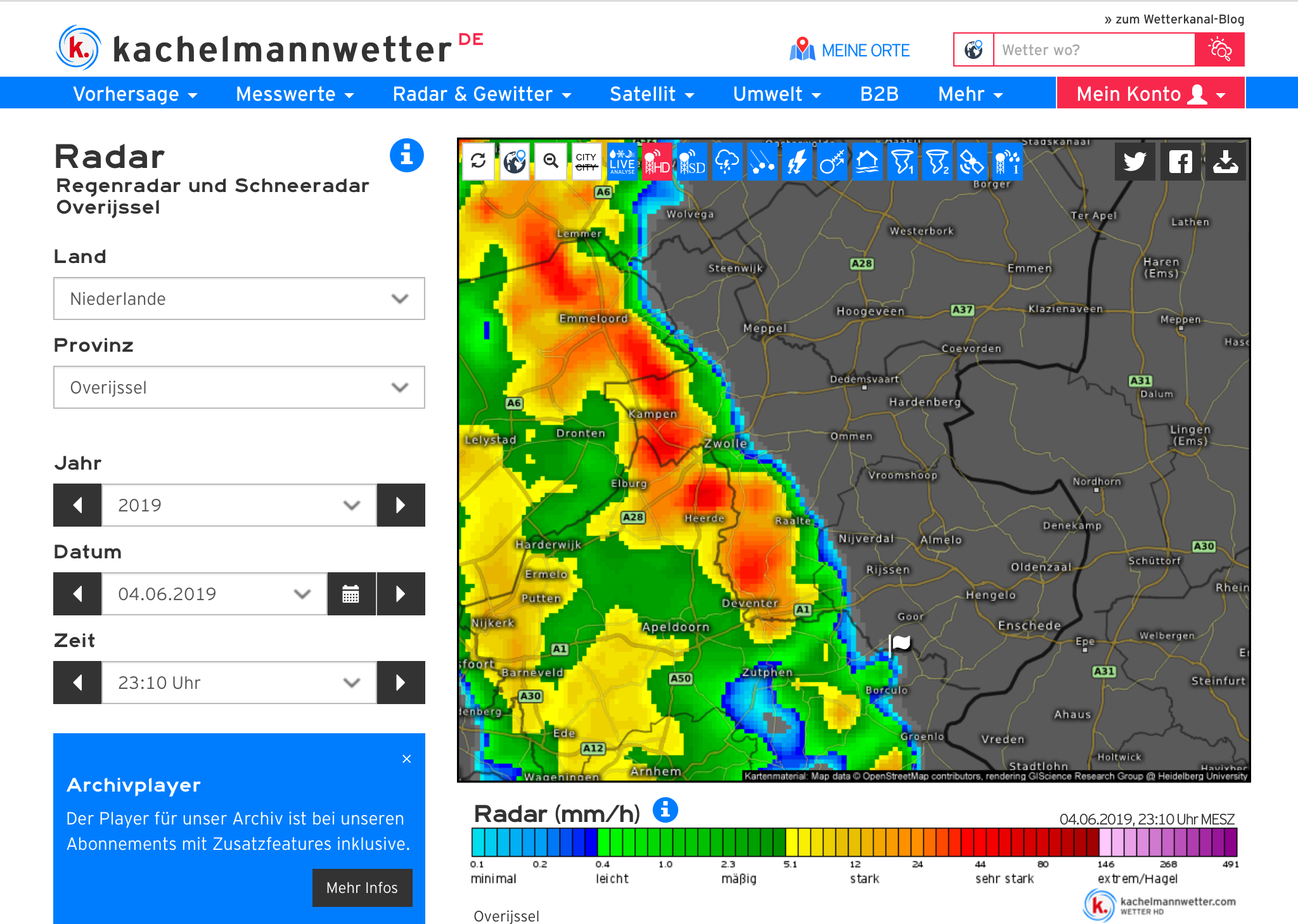Screen dimensions: 1298x924
Task: Switch to HD radar view
Action: pyautogui.click(x=657, y=162)
